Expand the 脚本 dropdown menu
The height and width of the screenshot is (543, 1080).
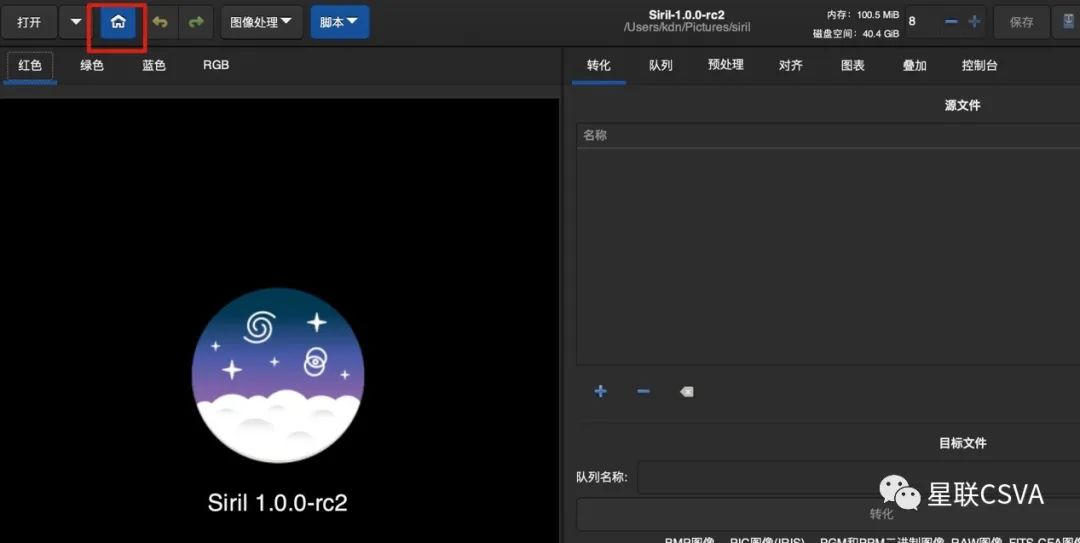[339, 22]
